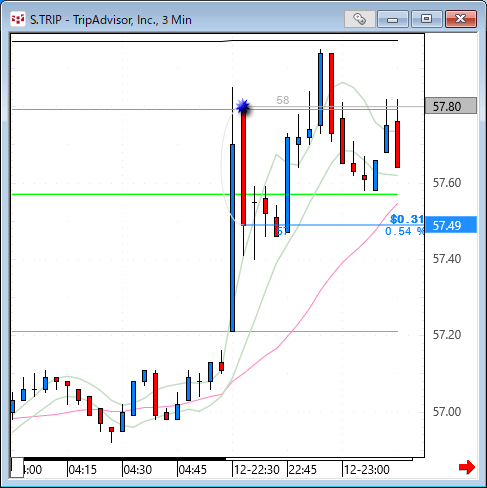Click the 04:15 time axis label
The width and height of the screenshot is (487, 488).
tap(82, 470)
